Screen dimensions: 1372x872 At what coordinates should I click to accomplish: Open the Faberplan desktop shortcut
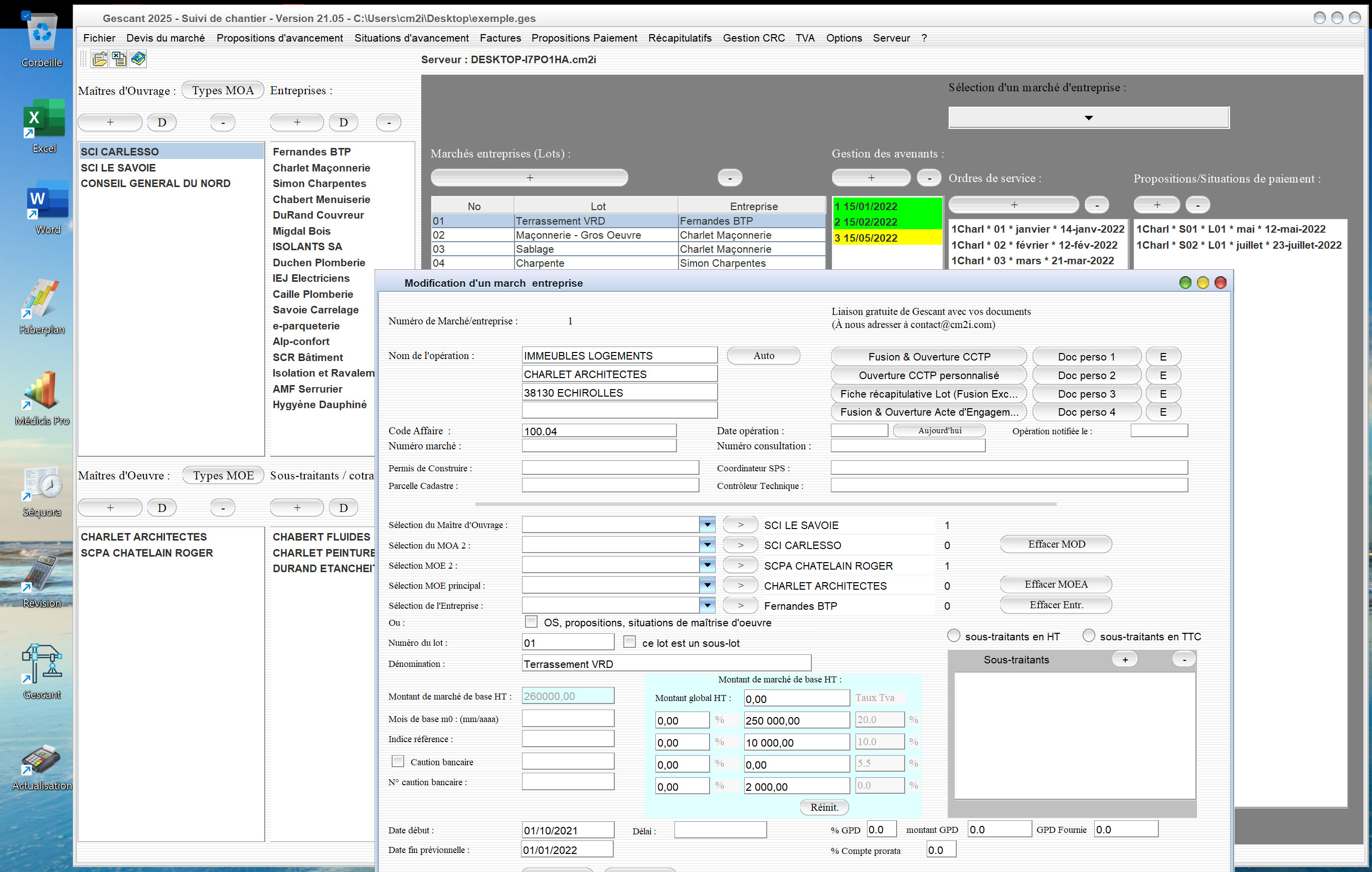[42, 306]
